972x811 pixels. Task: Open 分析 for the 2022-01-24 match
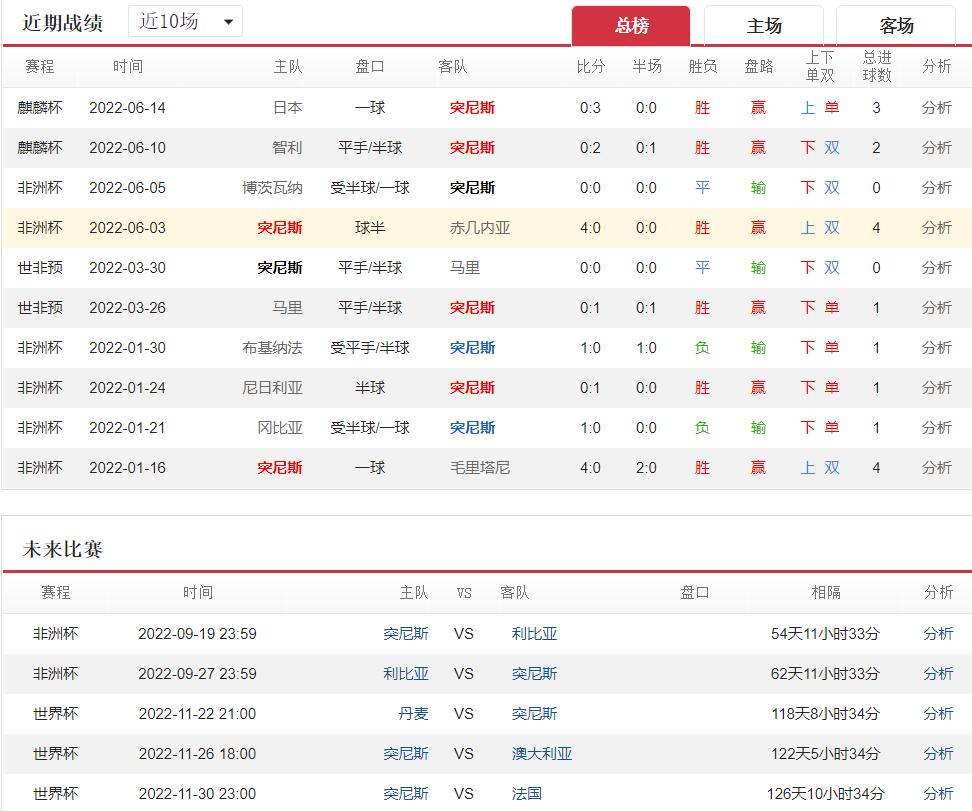(x=936, y=388)
